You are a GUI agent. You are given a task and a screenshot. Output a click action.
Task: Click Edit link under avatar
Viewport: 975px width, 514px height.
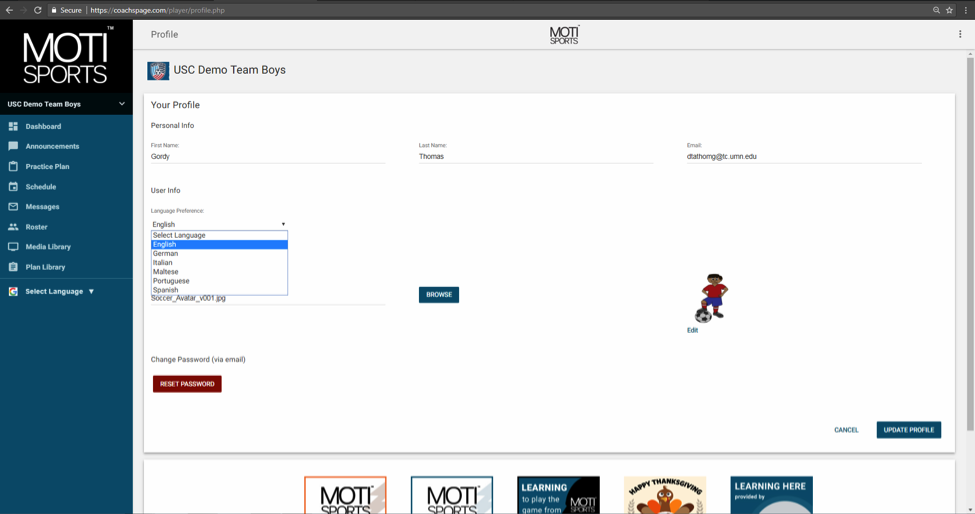(692, 330)
